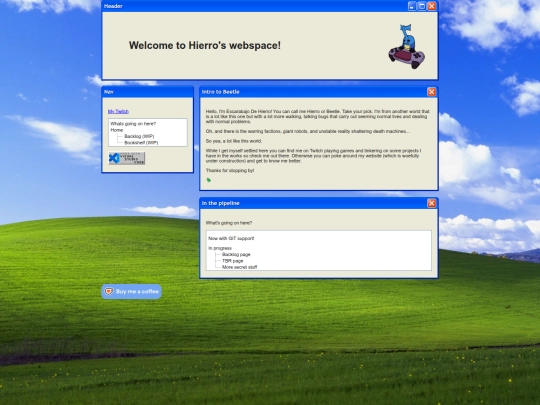Viewport: 540px width, 405px height.
Task: Select 'In progress' tree node
Action: pos(220,248)
